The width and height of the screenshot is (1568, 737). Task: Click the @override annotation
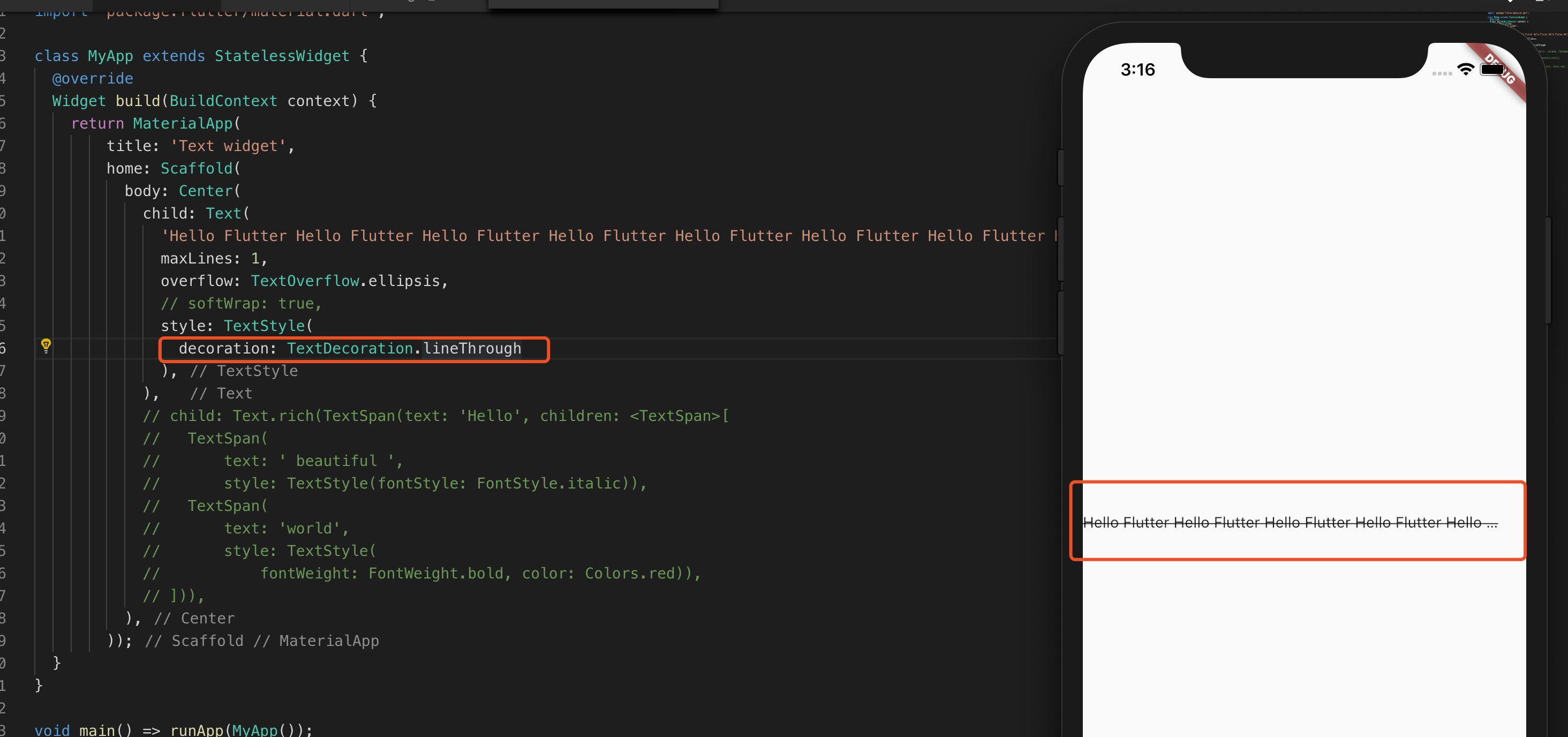point(93,79)
